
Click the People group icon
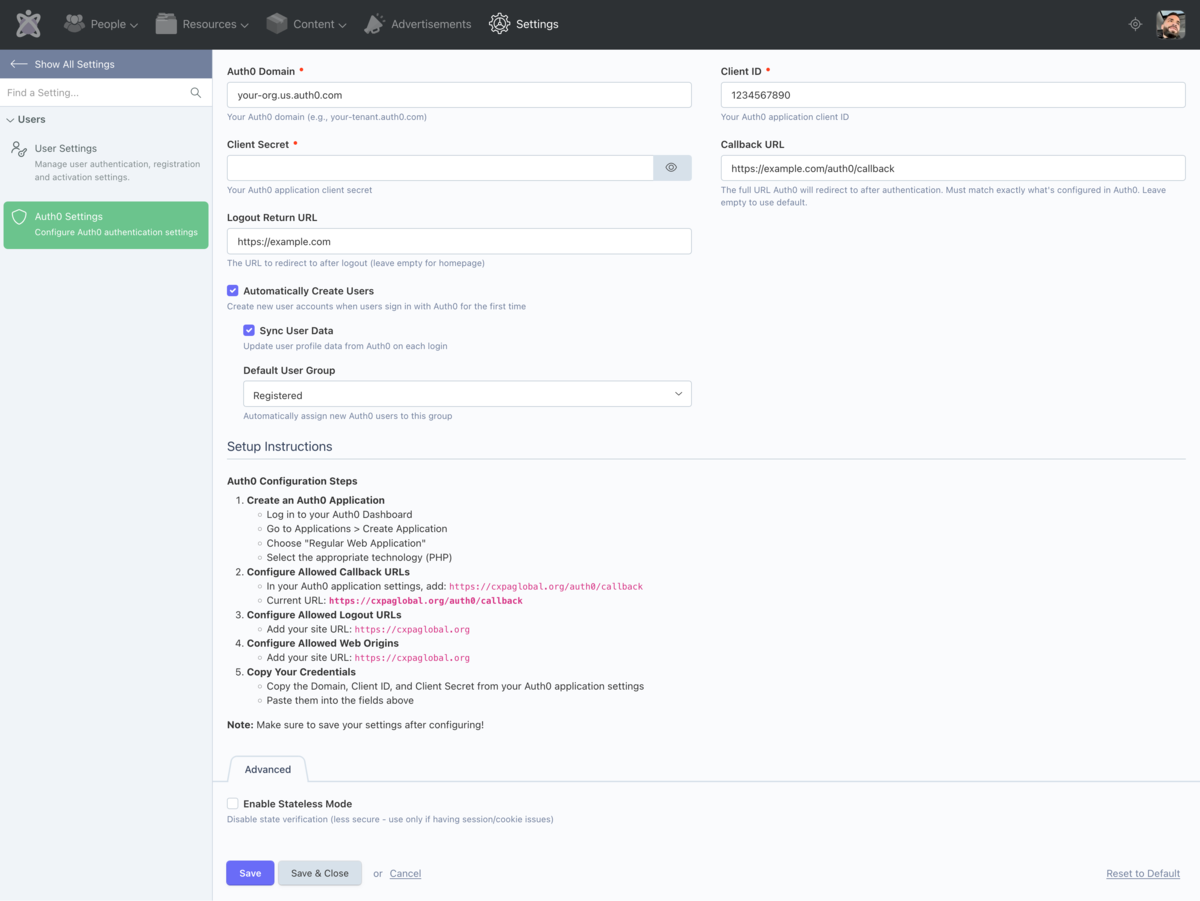pyautogui.click(x=74, y=24)
